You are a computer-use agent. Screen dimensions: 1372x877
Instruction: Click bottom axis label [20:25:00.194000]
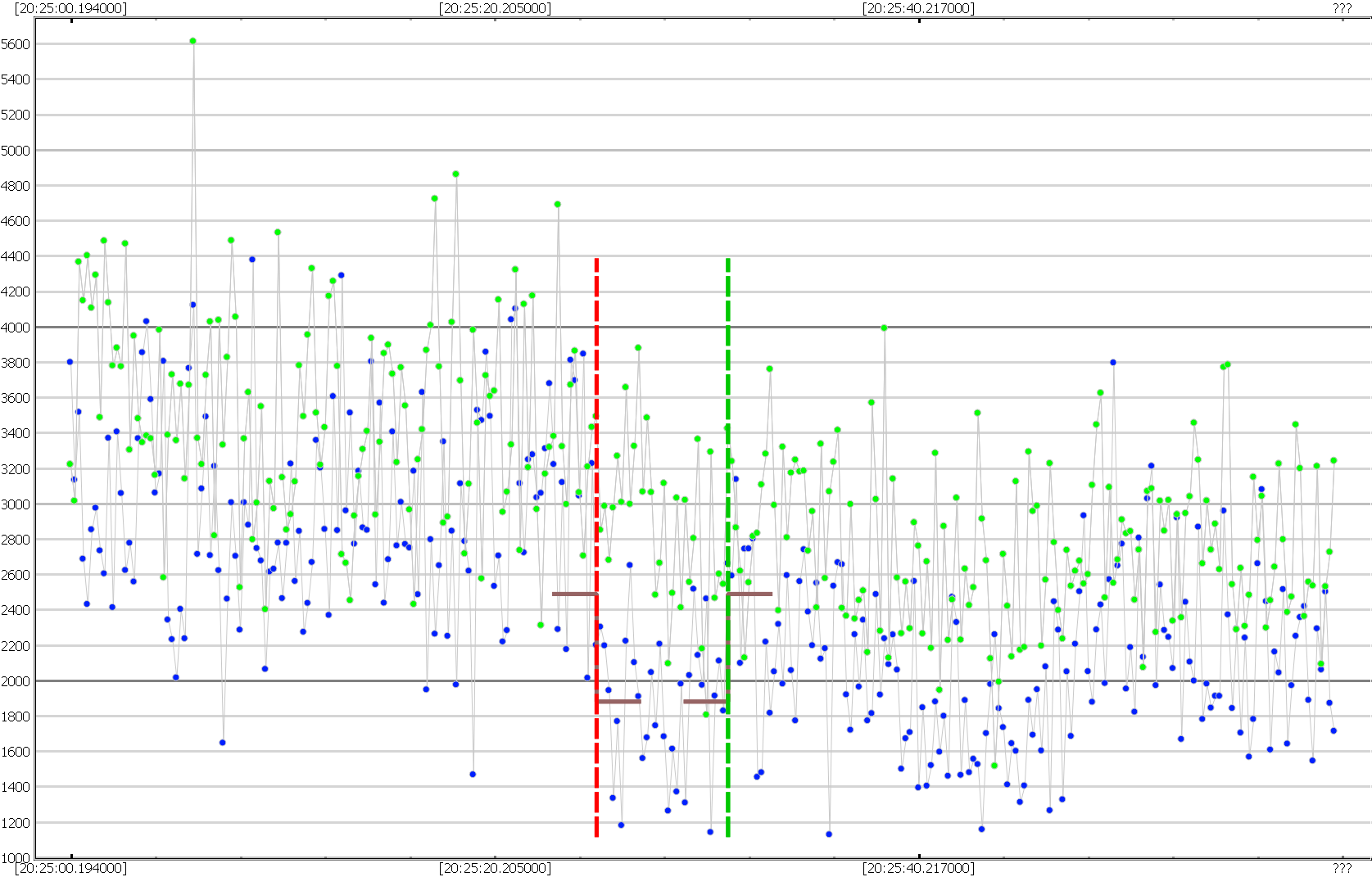71,868
